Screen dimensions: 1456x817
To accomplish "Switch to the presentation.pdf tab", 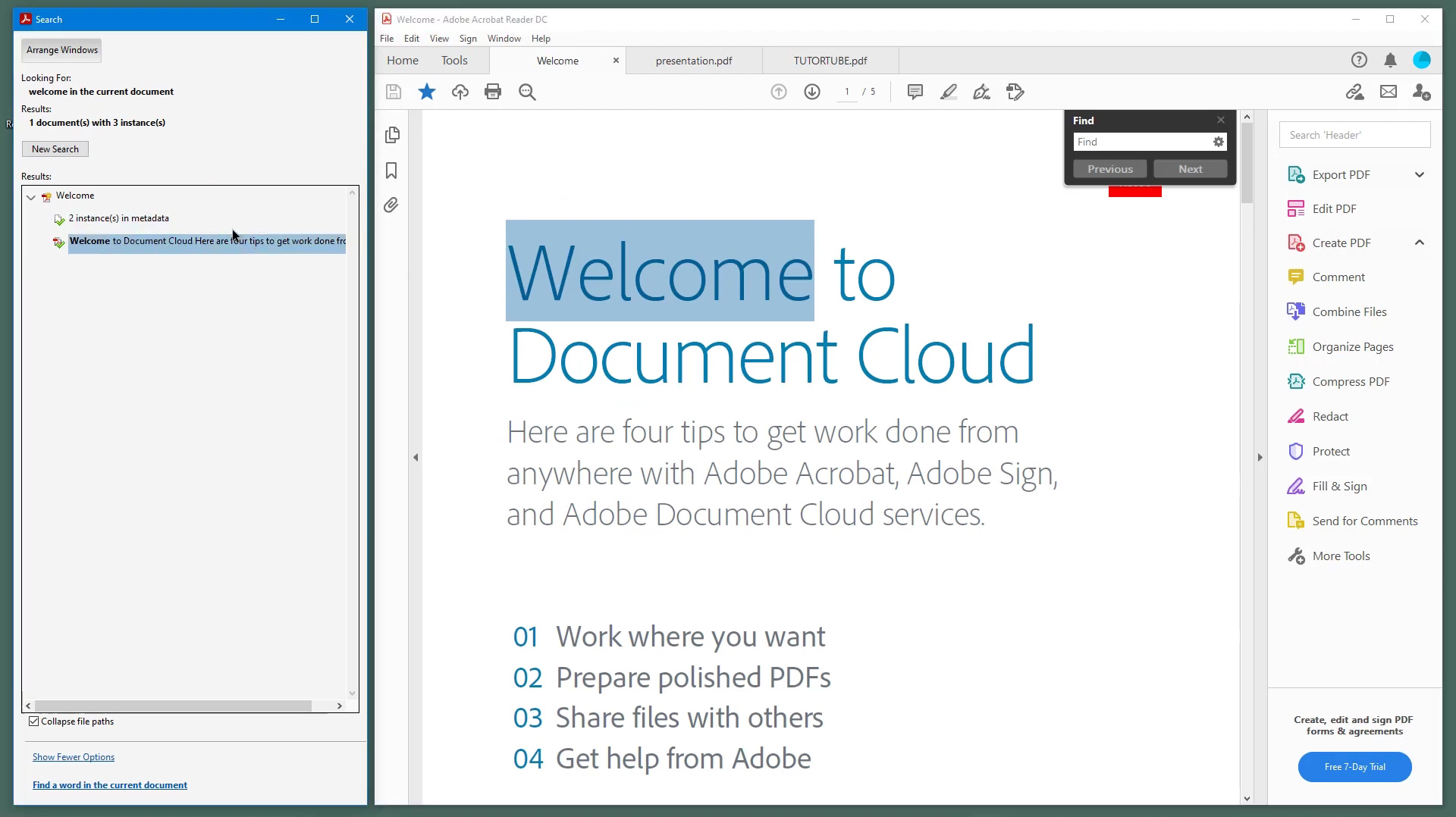I will click(x=693, y=61).
